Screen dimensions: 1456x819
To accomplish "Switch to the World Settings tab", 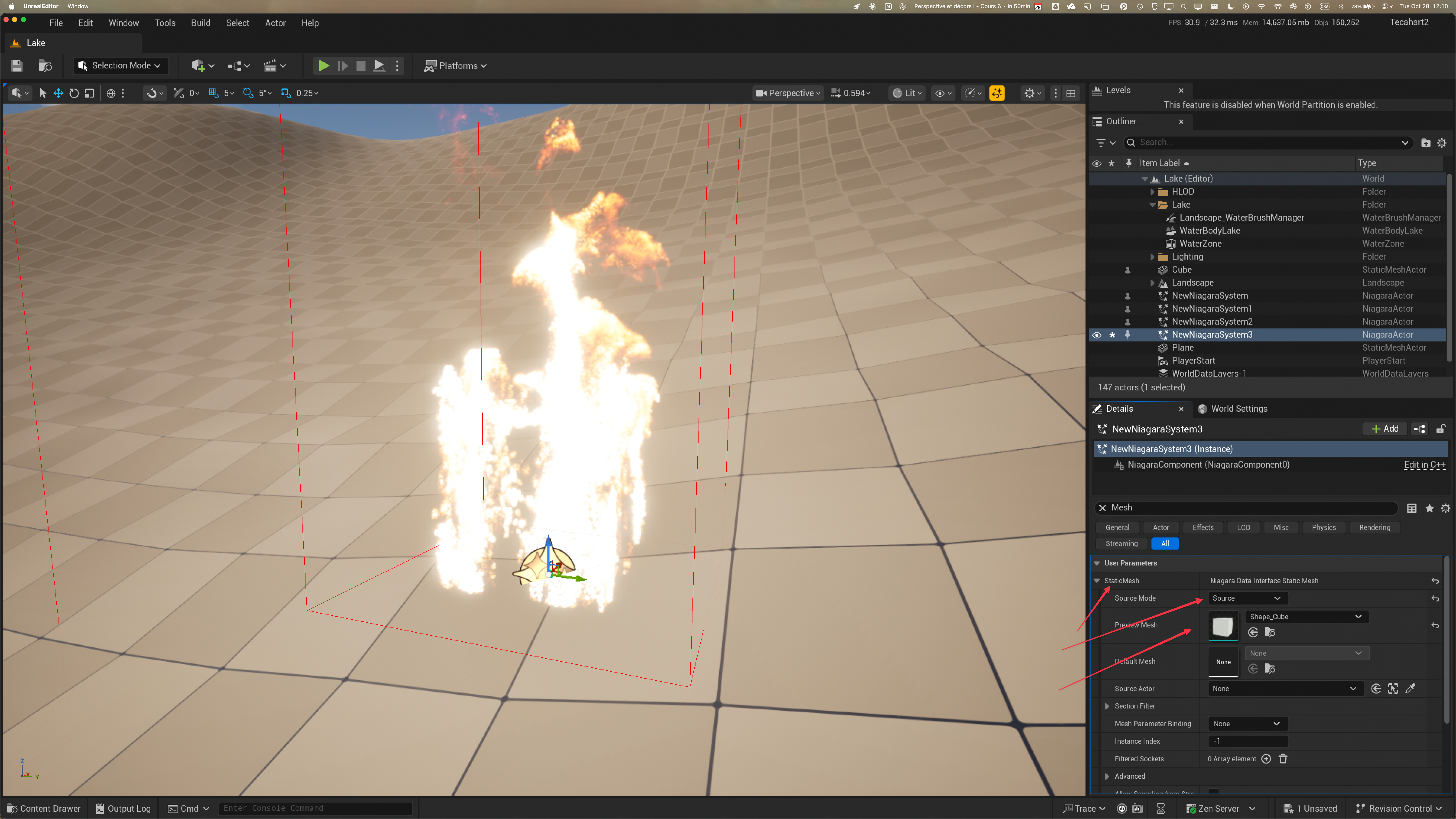I will tap(1233, 409).
